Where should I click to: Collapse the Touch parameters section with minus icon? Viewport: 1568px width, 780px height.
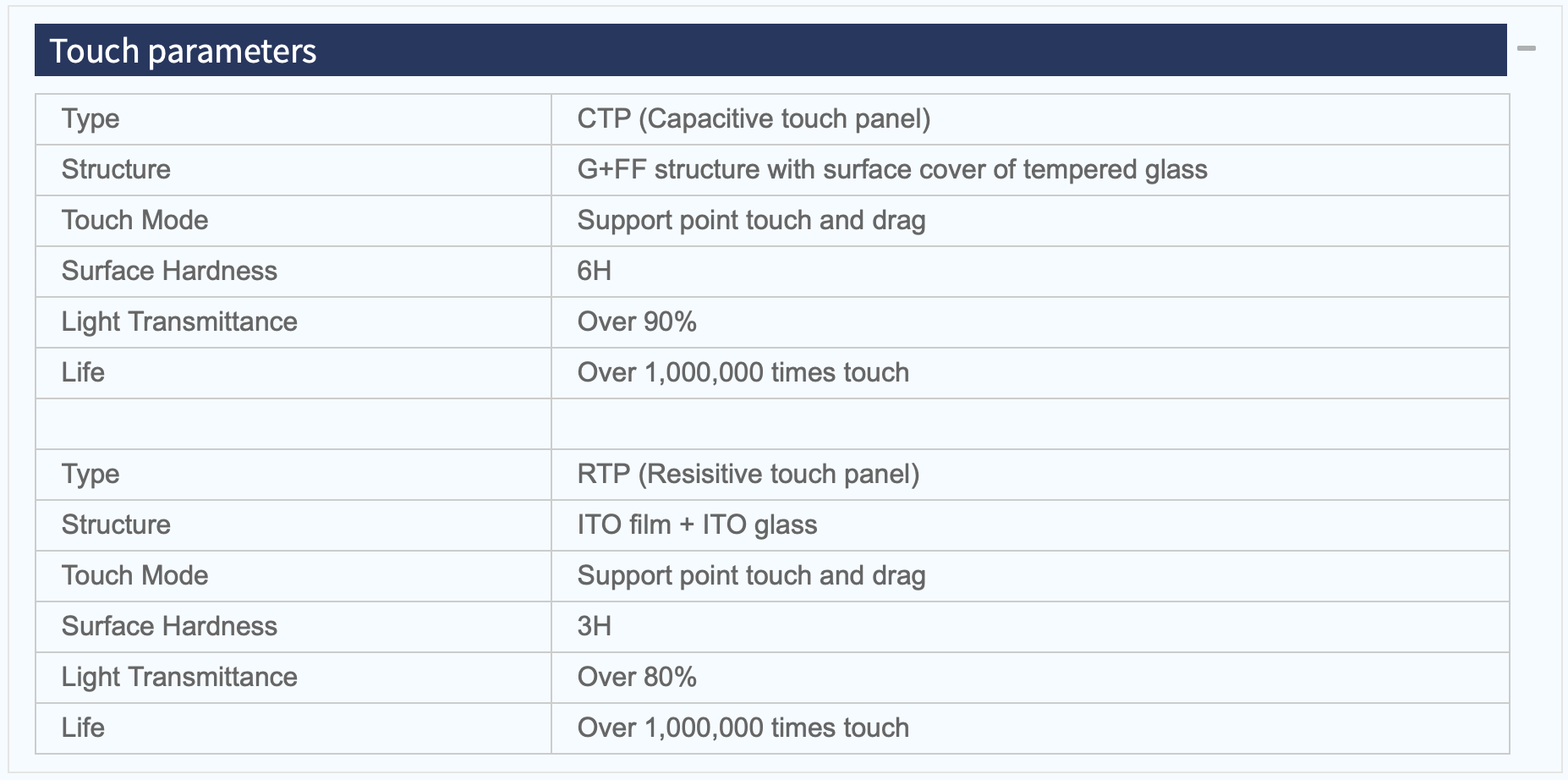click(1526, 49)
